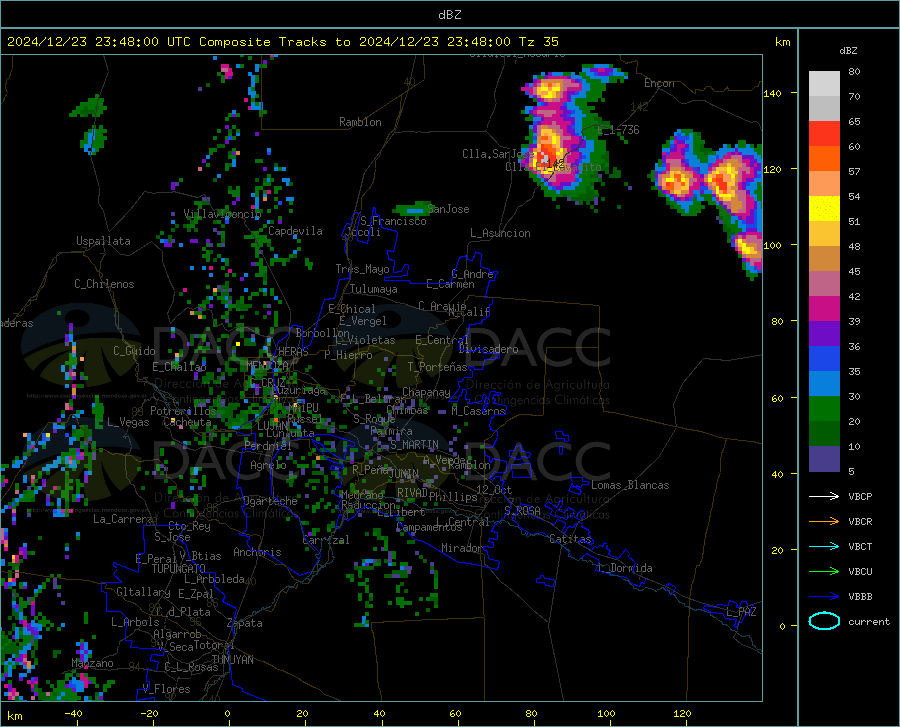Viewport: 900px width, 727px height.
Task: Click the 'Potrerillos' map label
Action: tap(183, 411)
